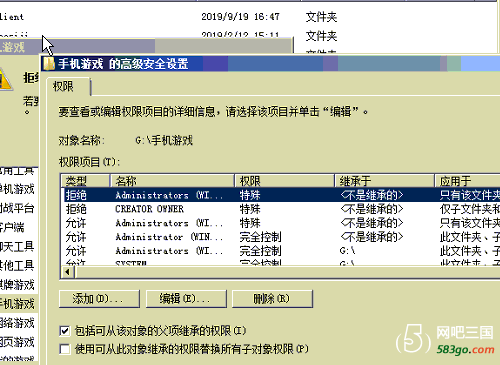This screenshot has width=500, height=365.
Task: Click the warning icon in background dialog
Action: tap(5, 79)
